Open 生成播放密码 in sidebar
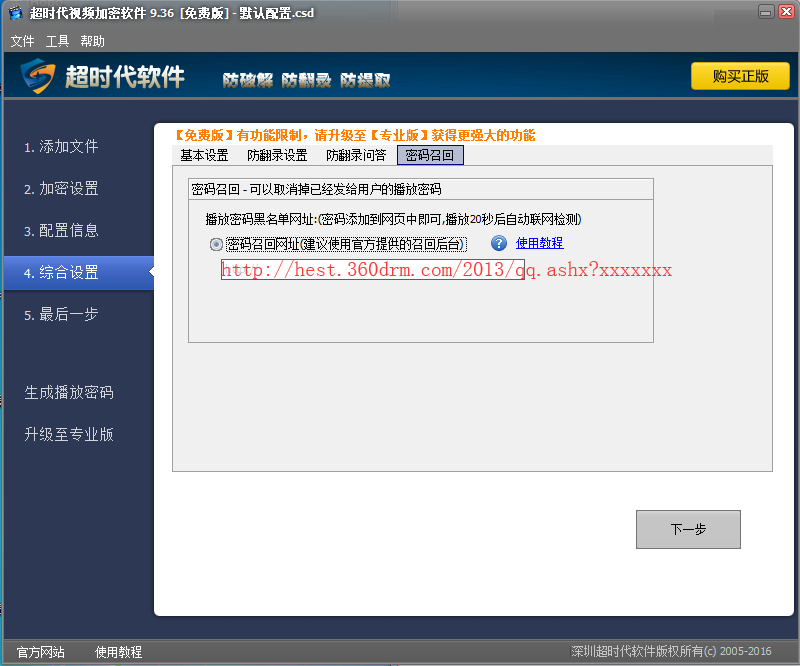 pos(69,392)
